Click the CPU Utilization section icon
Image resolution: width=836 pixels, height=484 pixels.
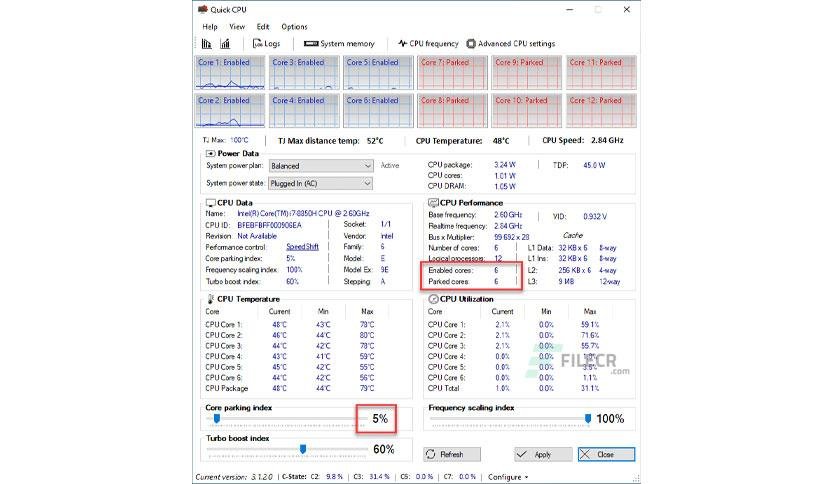433,299
